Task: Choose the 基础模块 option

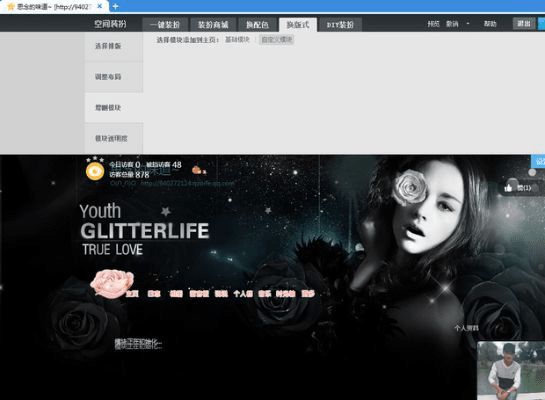Action: coord(237,40)
